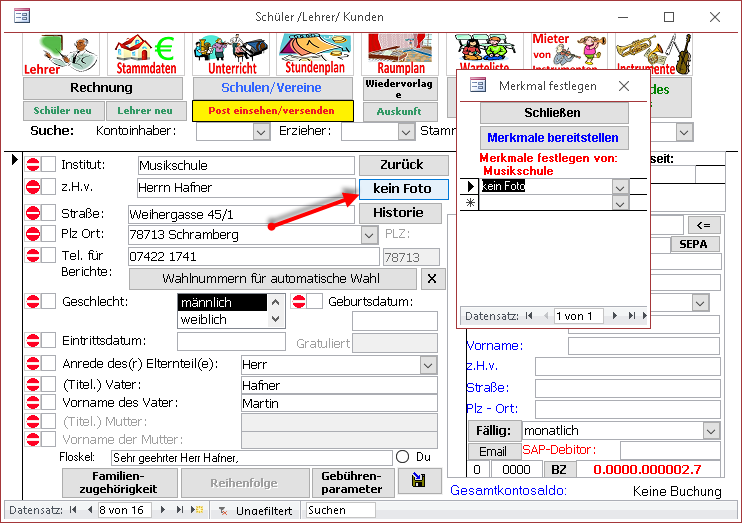
Task: Select the Du radio button
Action: click(x=403, y=457)
